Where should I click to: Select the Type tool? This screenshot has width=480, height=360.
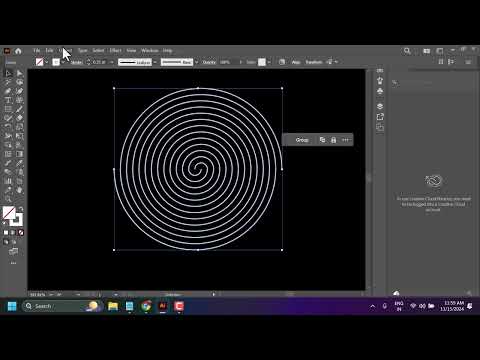tap(8, 100)
